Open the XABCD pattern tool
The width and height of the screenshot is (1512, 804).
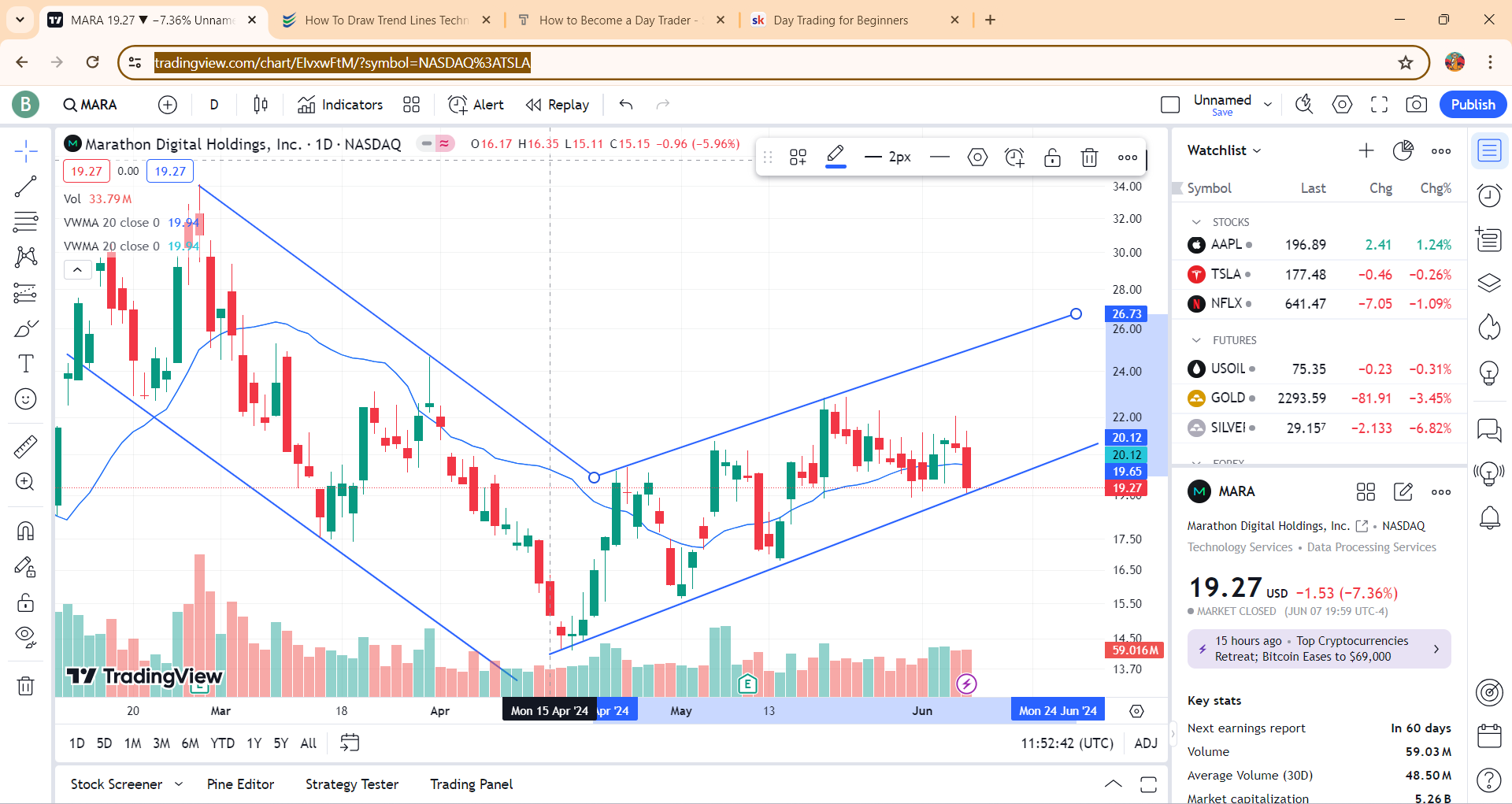coord(26,257)
